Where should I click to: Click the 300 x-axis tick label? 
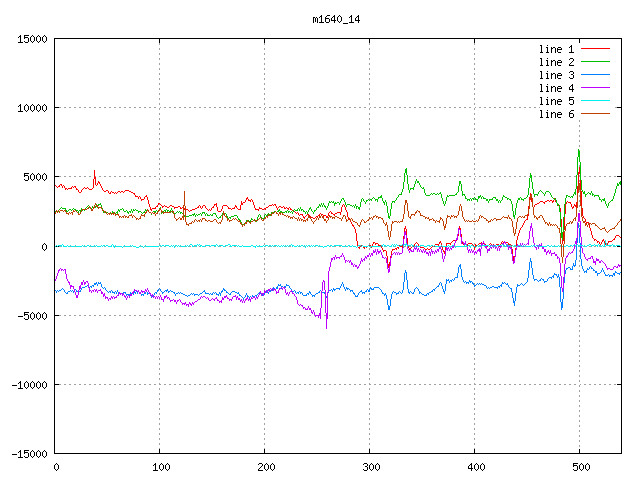click(370, 467)
